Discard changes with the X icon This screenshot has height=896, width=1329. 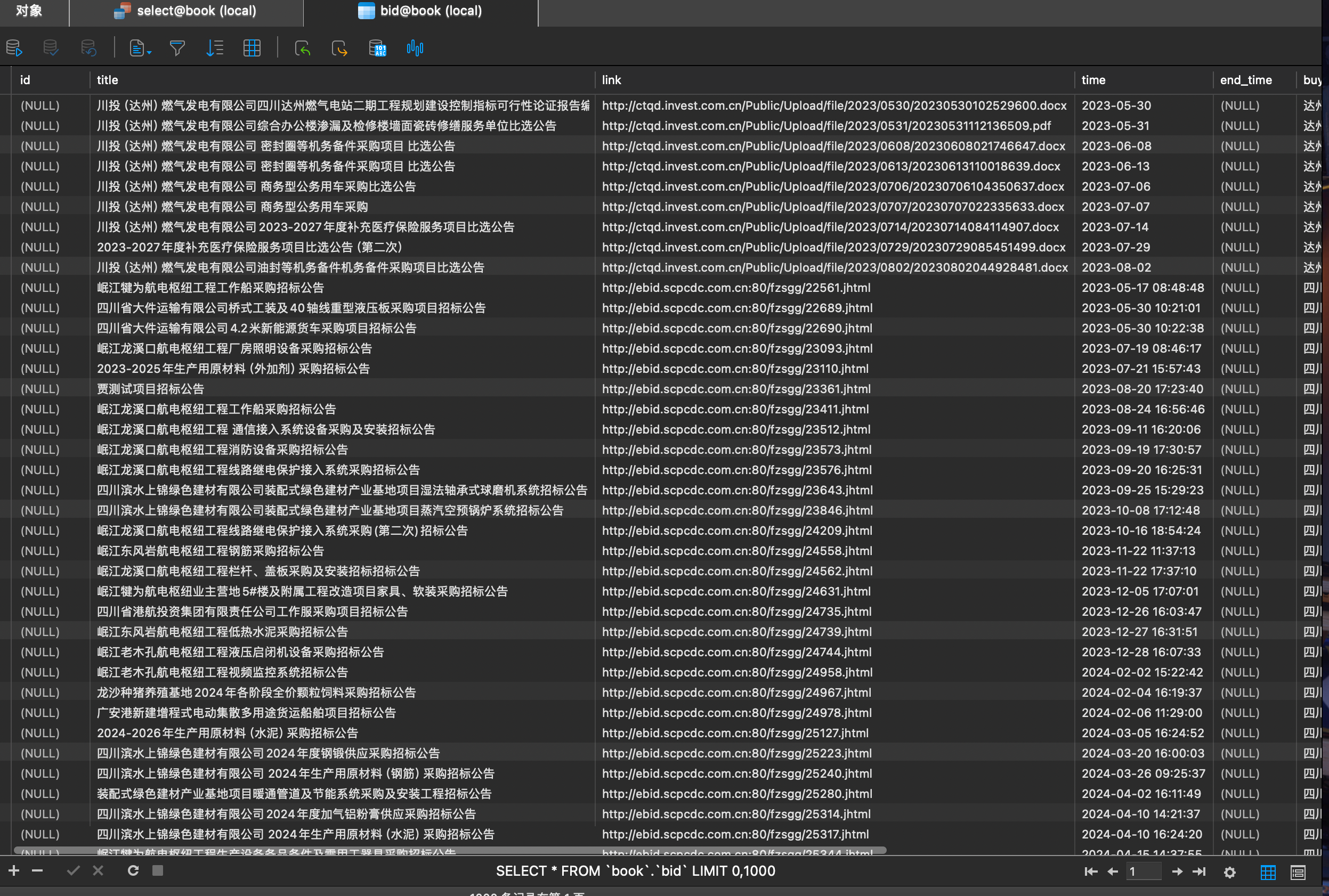pos(99,870)
